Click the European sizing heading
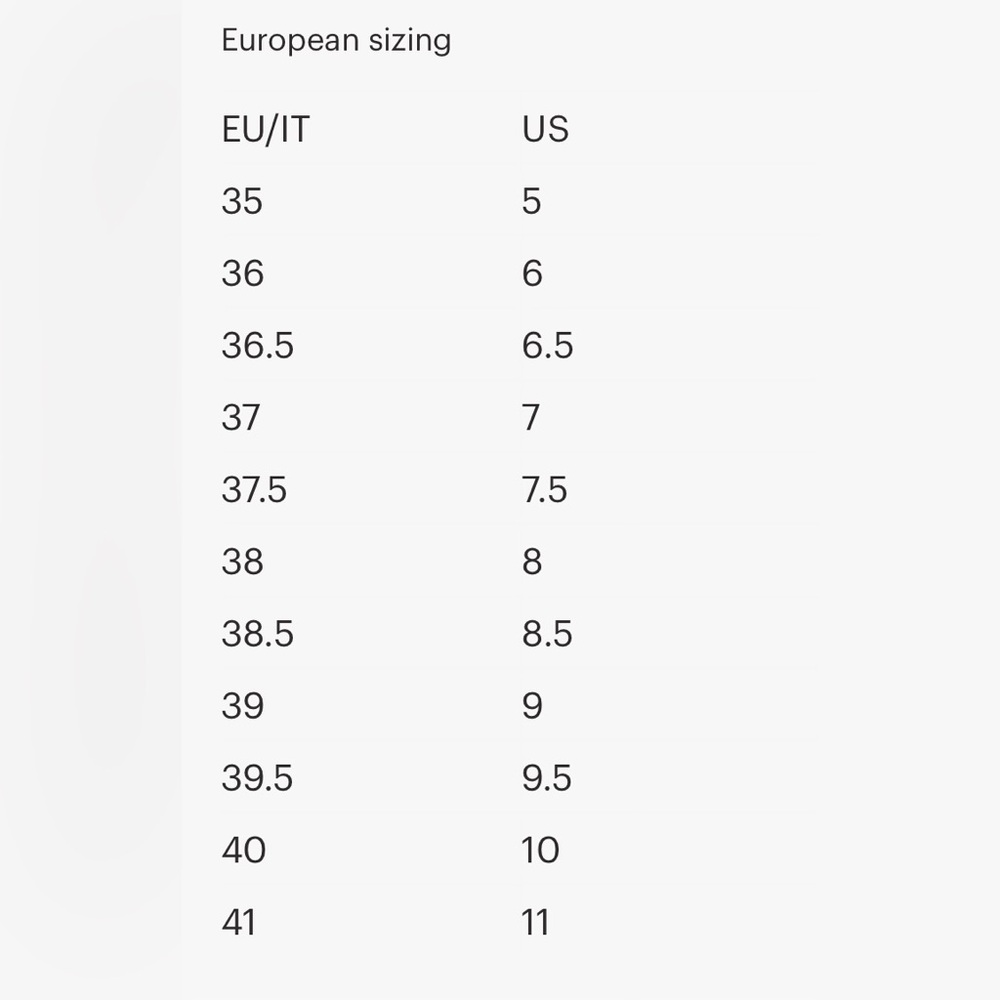Screen dimensions: 1000x1000 tap(336, 41)
